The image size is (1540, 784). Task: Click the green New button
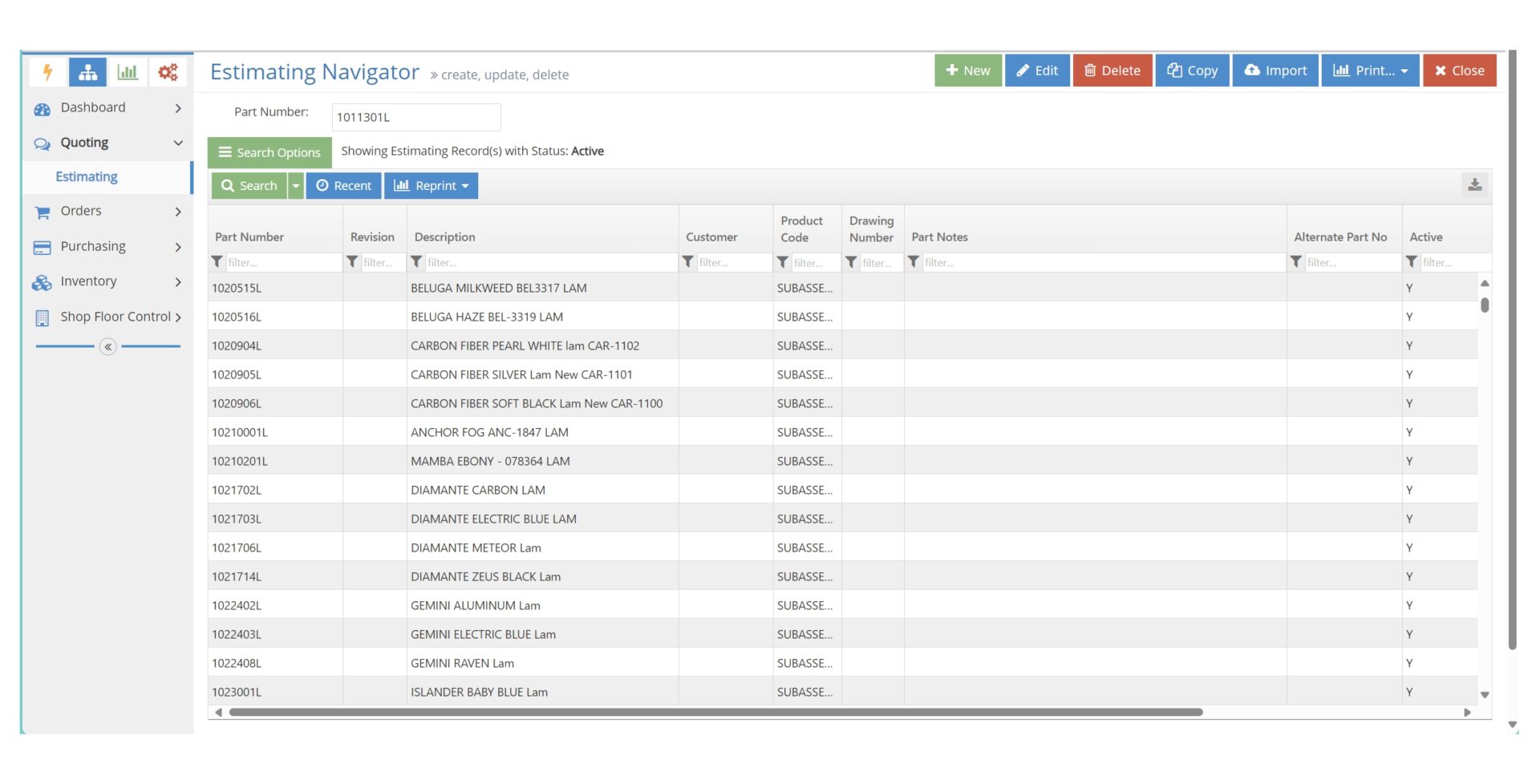967,71
